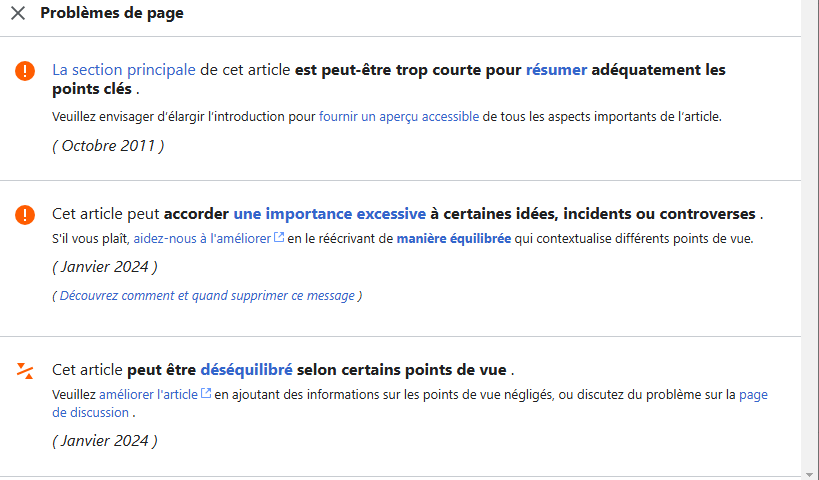Open "fournir un aperçu accessible" link

pos(399,116)
